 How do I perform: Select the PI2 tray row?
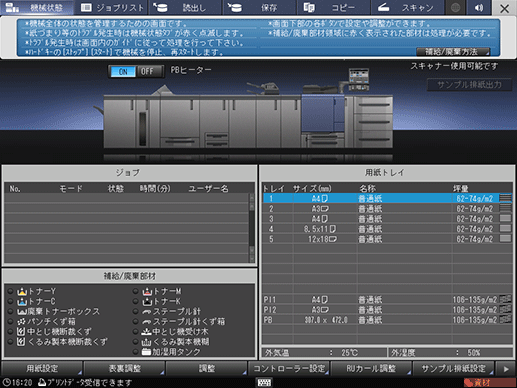(388, 310)
